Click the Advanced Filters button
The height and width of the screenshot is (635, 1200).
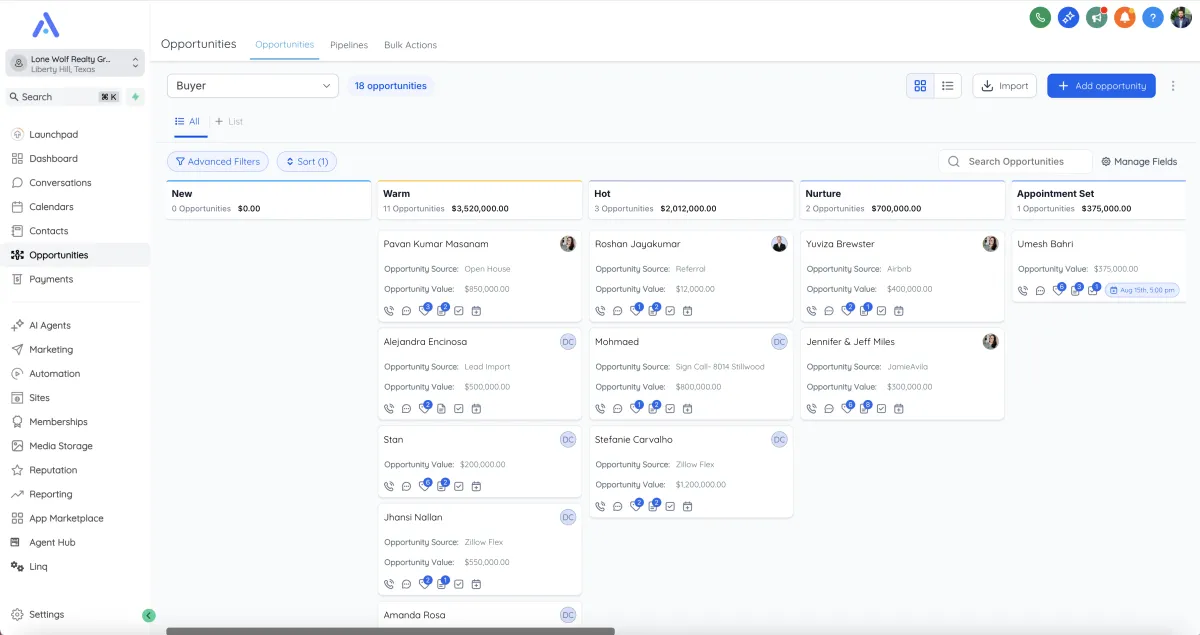[x=217, y=161]
